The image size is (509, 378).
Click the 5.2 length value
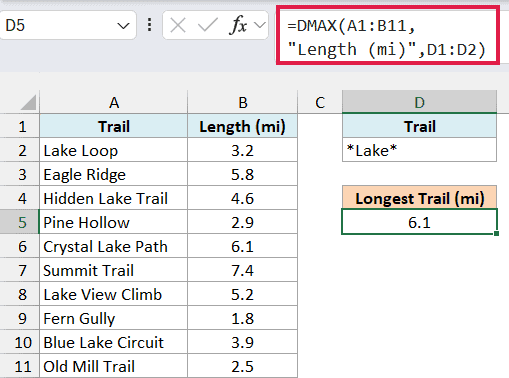click(x=243, y=294)
